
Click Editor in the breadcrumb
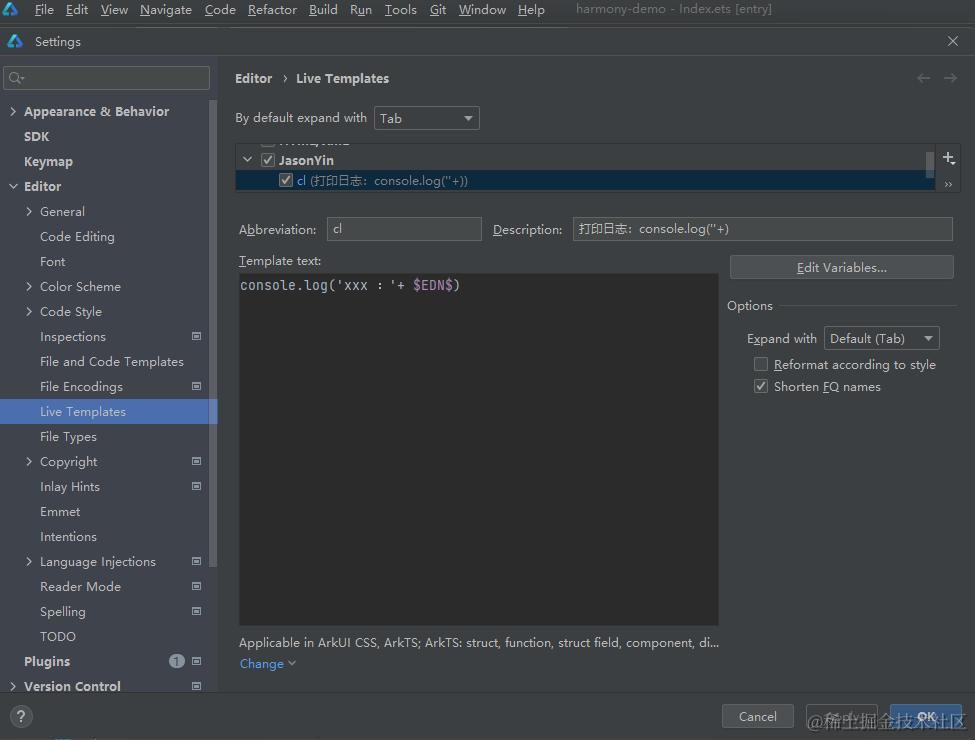(254, 78)
